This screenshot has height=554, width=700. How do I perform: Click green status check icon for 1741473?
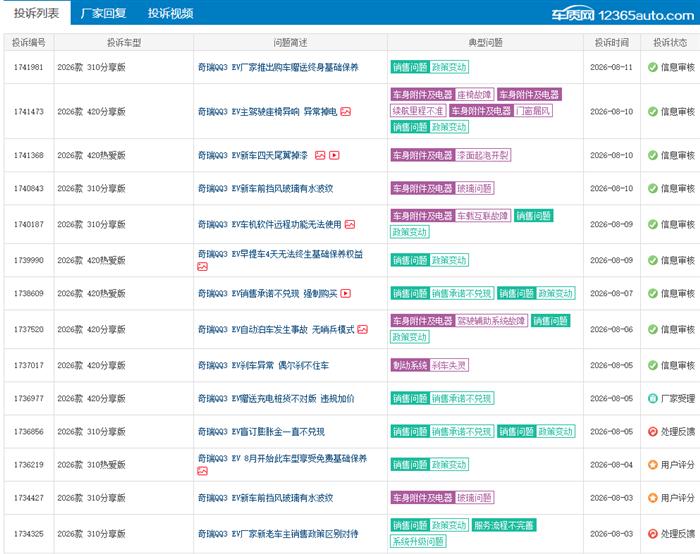(x=653, y=112)
